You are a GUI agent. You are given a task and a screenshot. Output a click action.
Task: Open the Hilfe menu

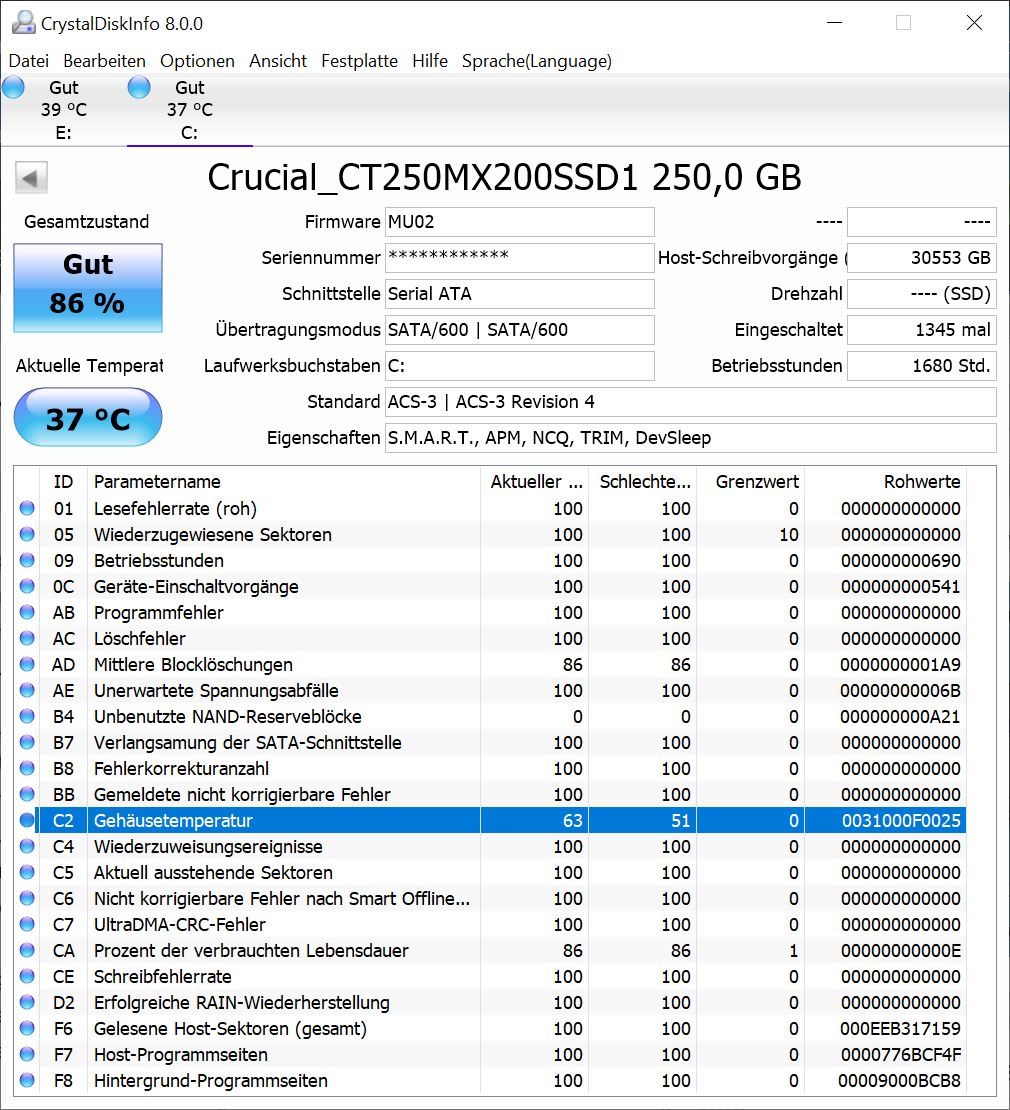pos(430,61)
